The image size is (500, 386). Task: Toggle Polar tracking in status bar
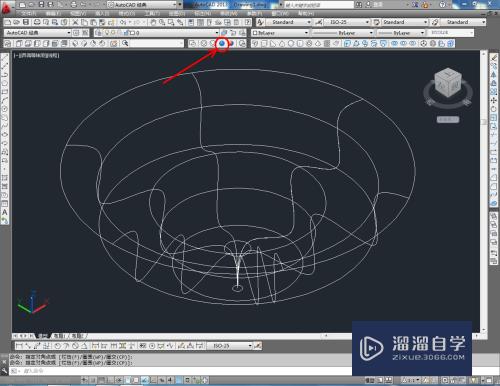(x=119, y=380)
